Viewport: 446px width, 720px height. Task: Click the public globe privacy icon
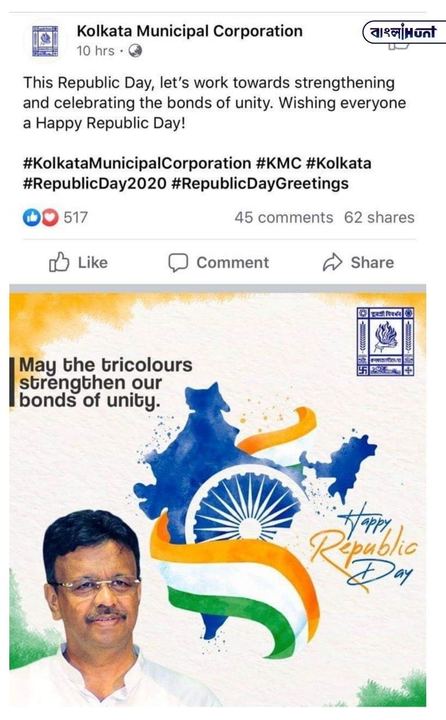135,51
